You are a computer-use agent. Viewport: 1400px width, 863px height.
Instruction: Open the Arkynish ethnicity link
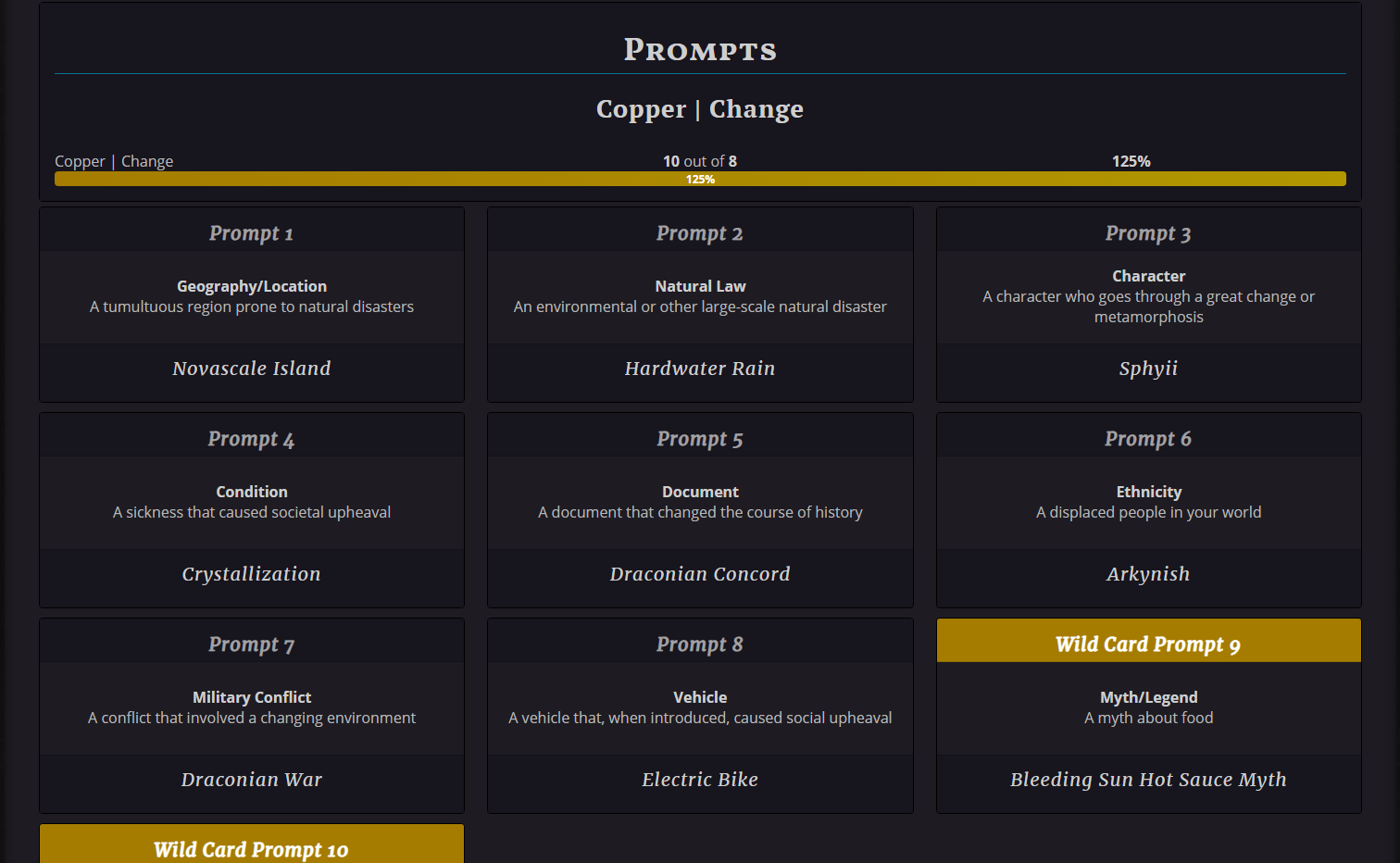click(1148, 574)
